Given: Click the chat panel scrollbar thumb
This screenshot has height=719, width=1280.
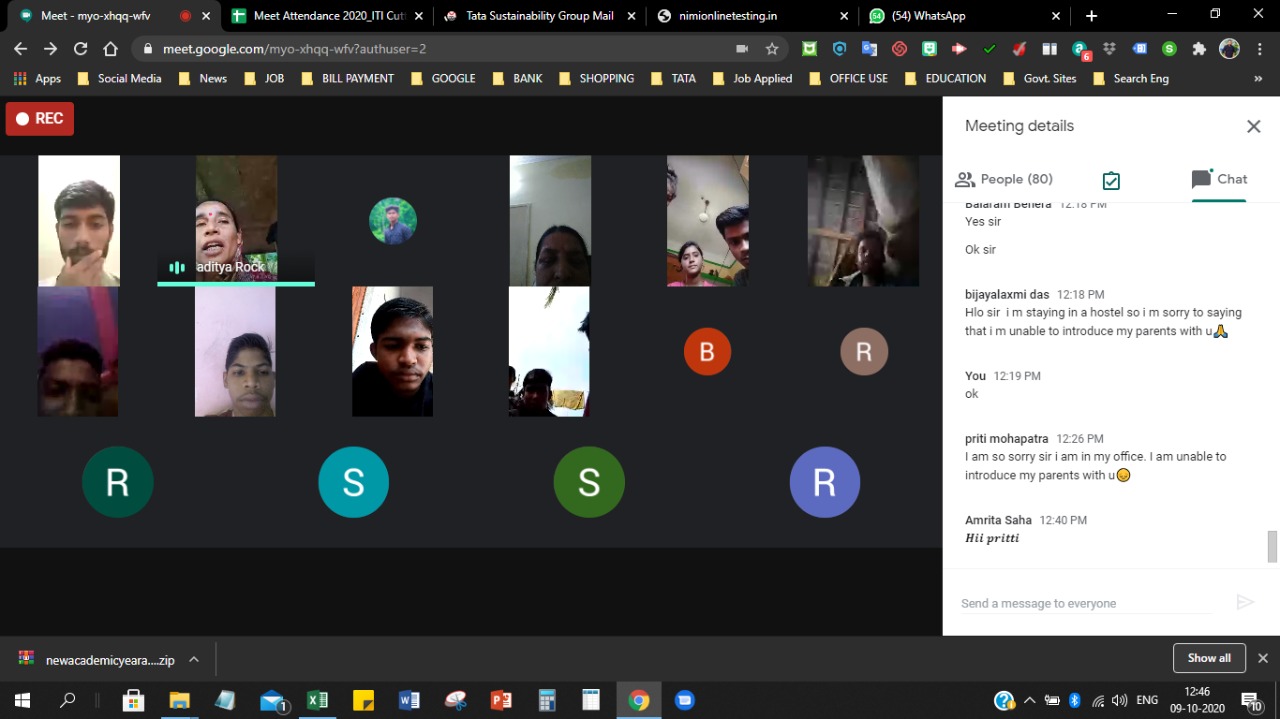Looking at the screenshot, I should (x=1272, y=547).
